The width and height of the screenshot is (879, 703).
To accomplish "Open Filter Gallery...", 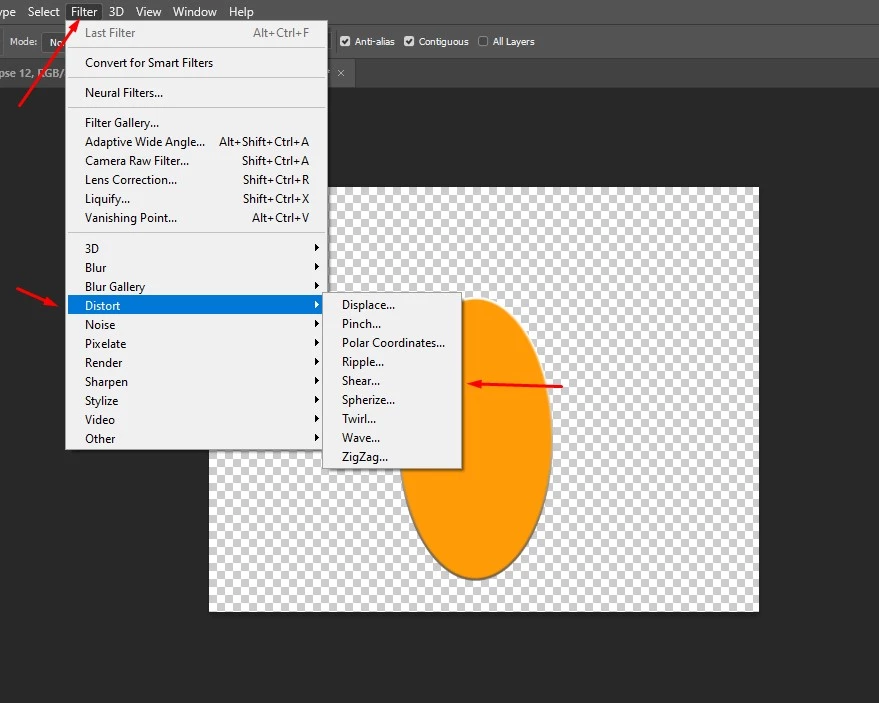I will click(x=196, y=123).
